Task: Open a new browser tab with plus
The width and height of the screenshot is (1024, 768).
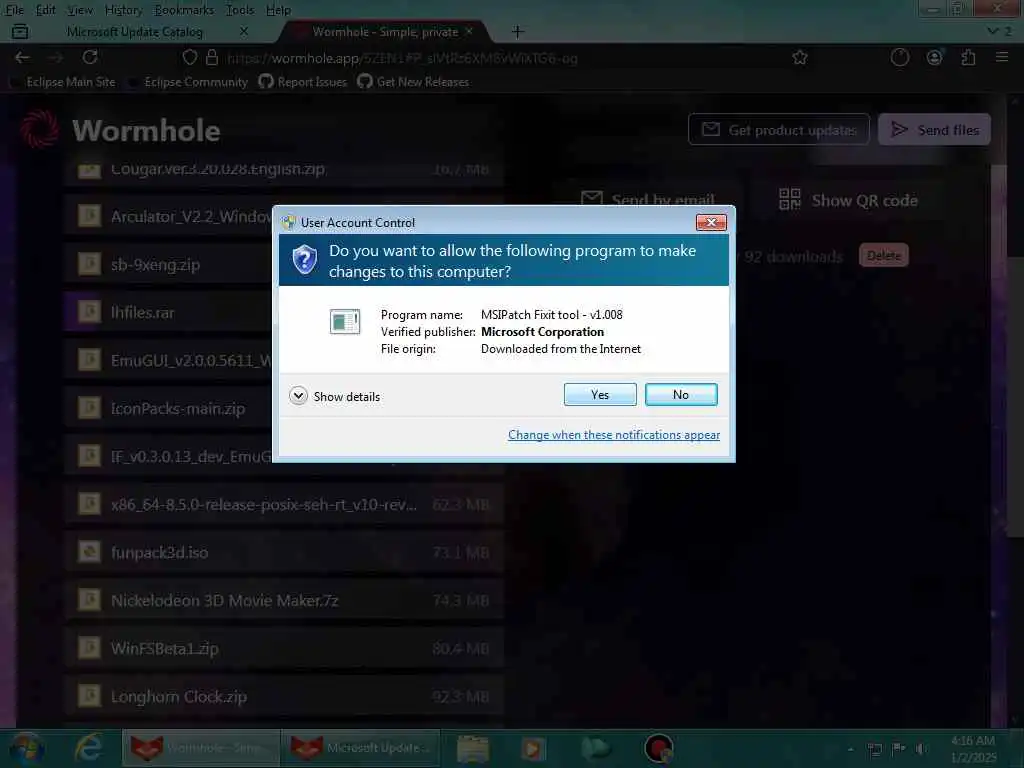Action: tap(517, 31)
